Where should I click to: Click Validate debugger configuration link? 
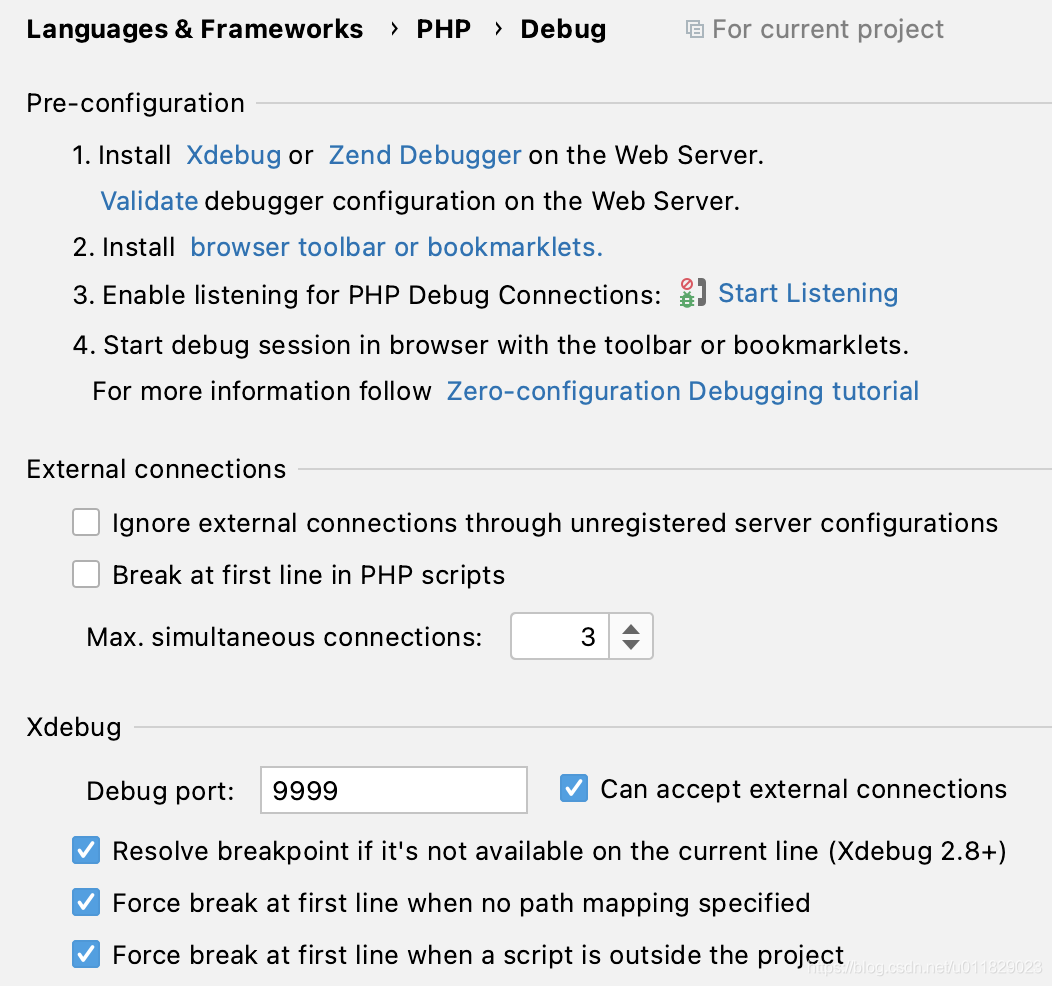[x=149, y=202]
